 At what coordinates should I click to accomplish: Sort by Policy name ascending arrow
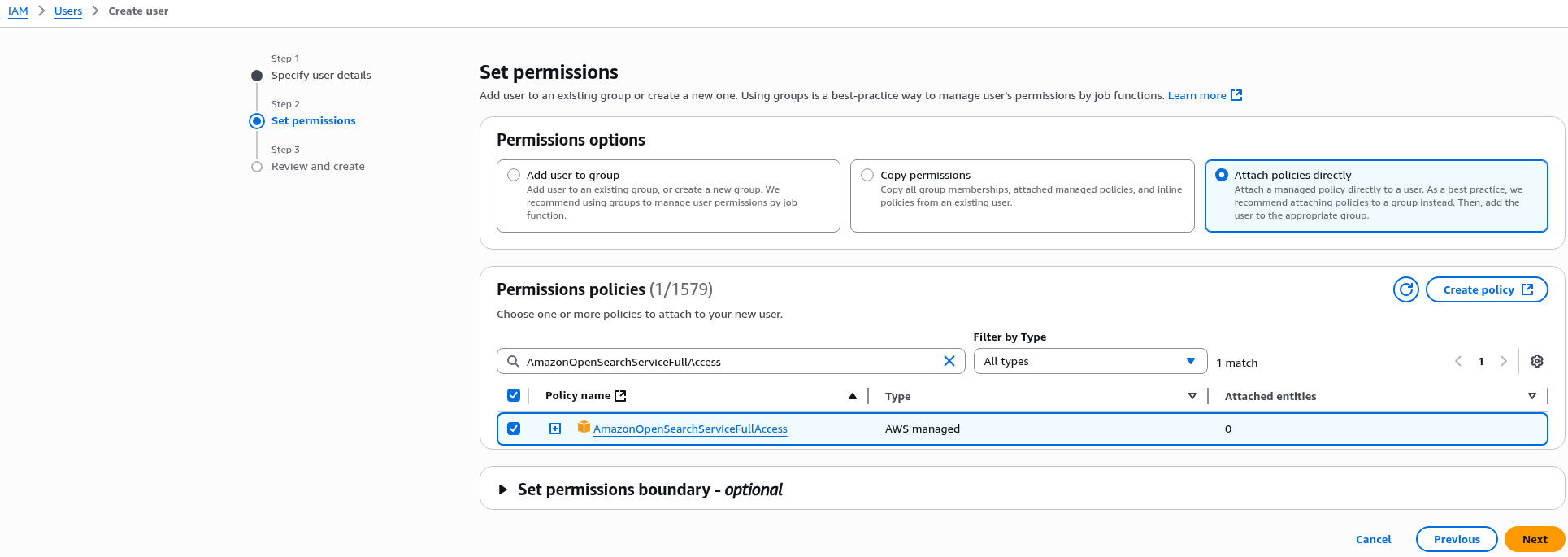point(852,396)
